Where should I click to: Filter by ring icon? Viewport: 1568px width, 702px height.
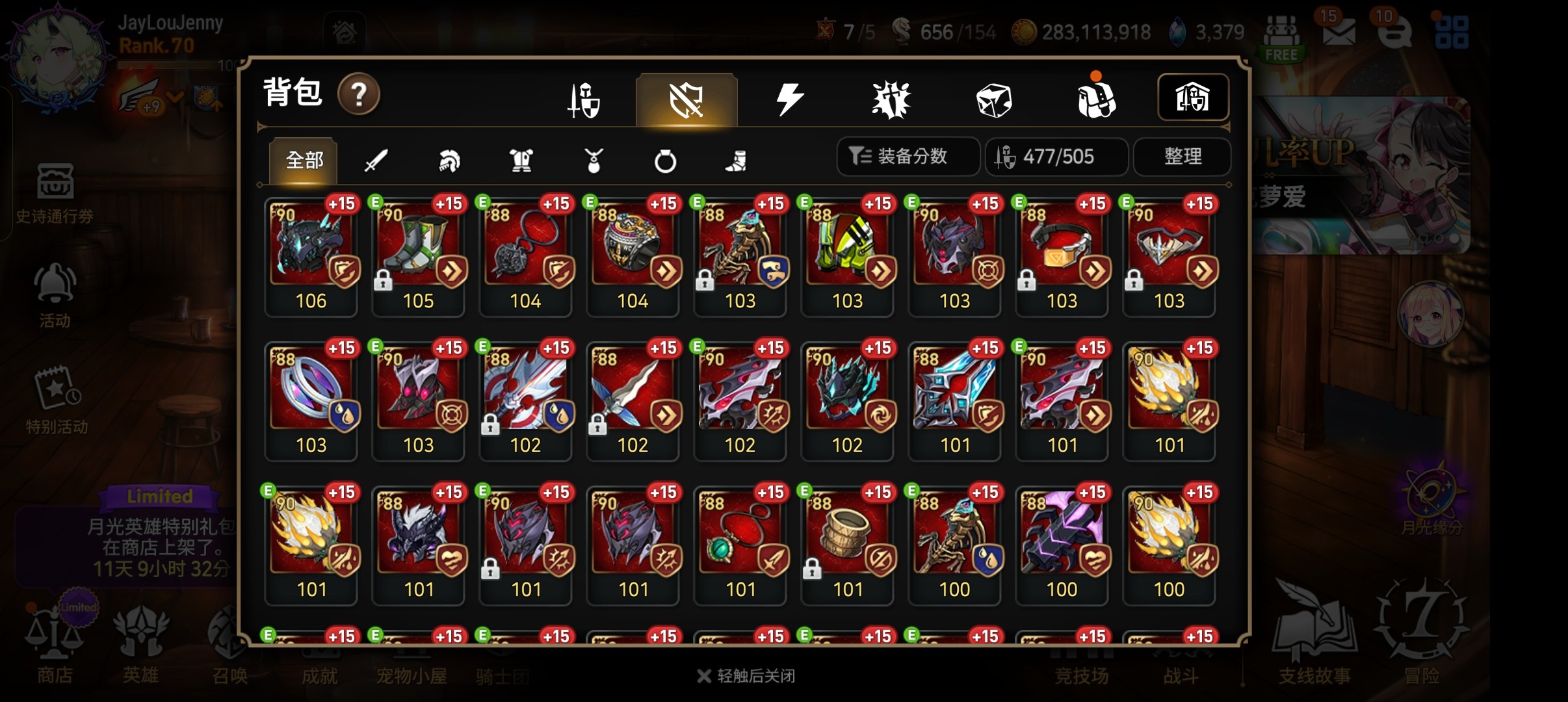[665, 161]
